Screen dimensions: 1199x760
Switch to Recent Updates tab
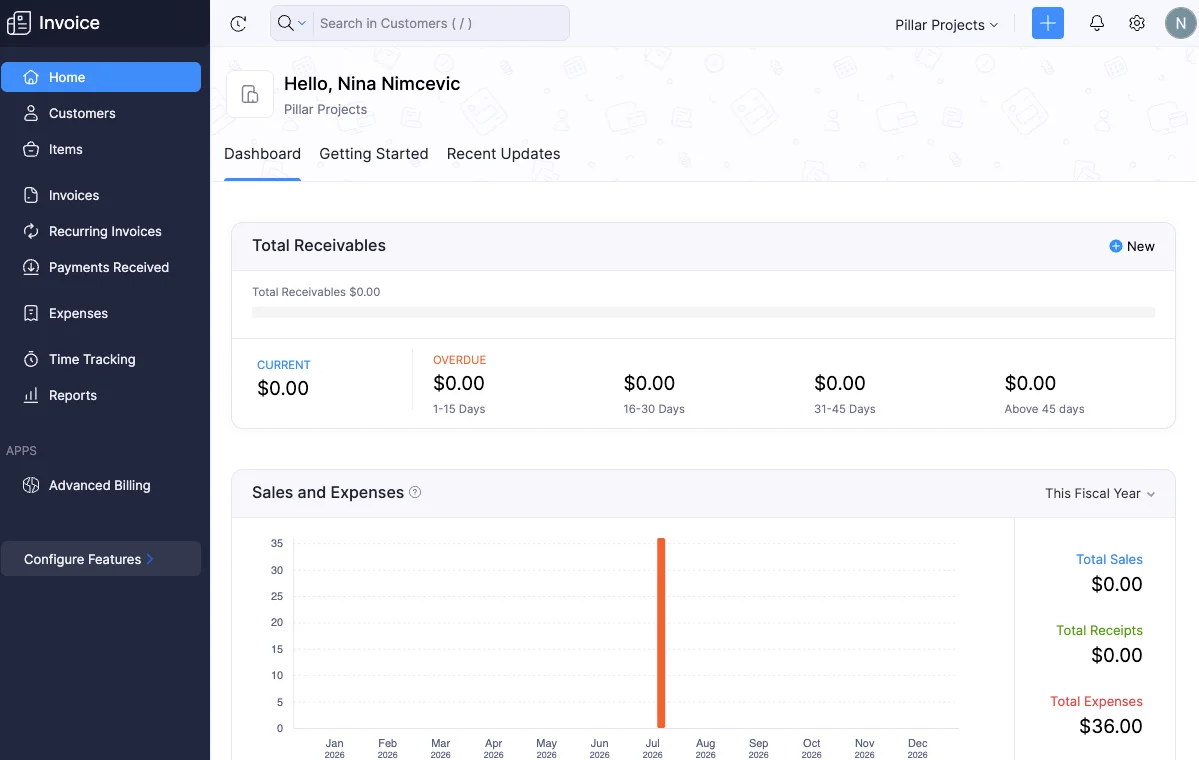[x=503, y=154]
